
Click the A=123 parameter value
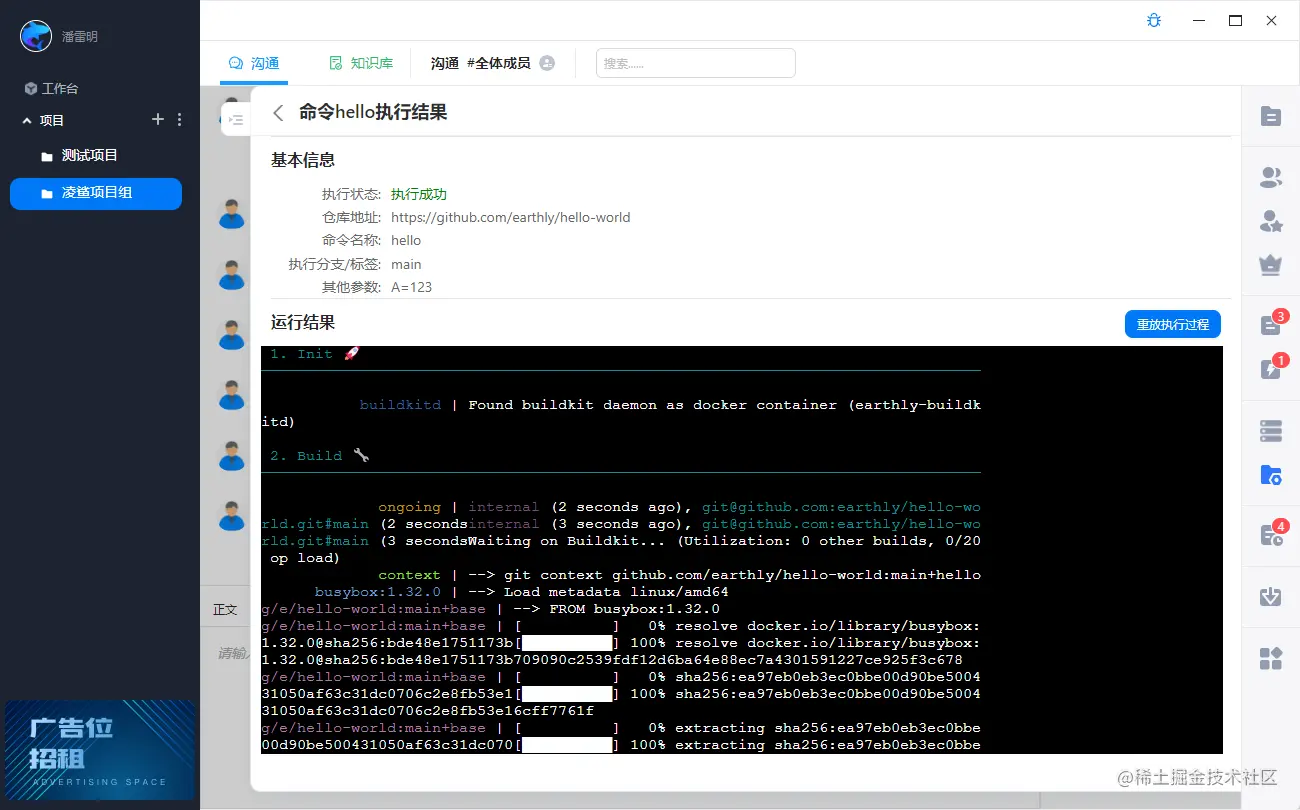click(412, 287)
